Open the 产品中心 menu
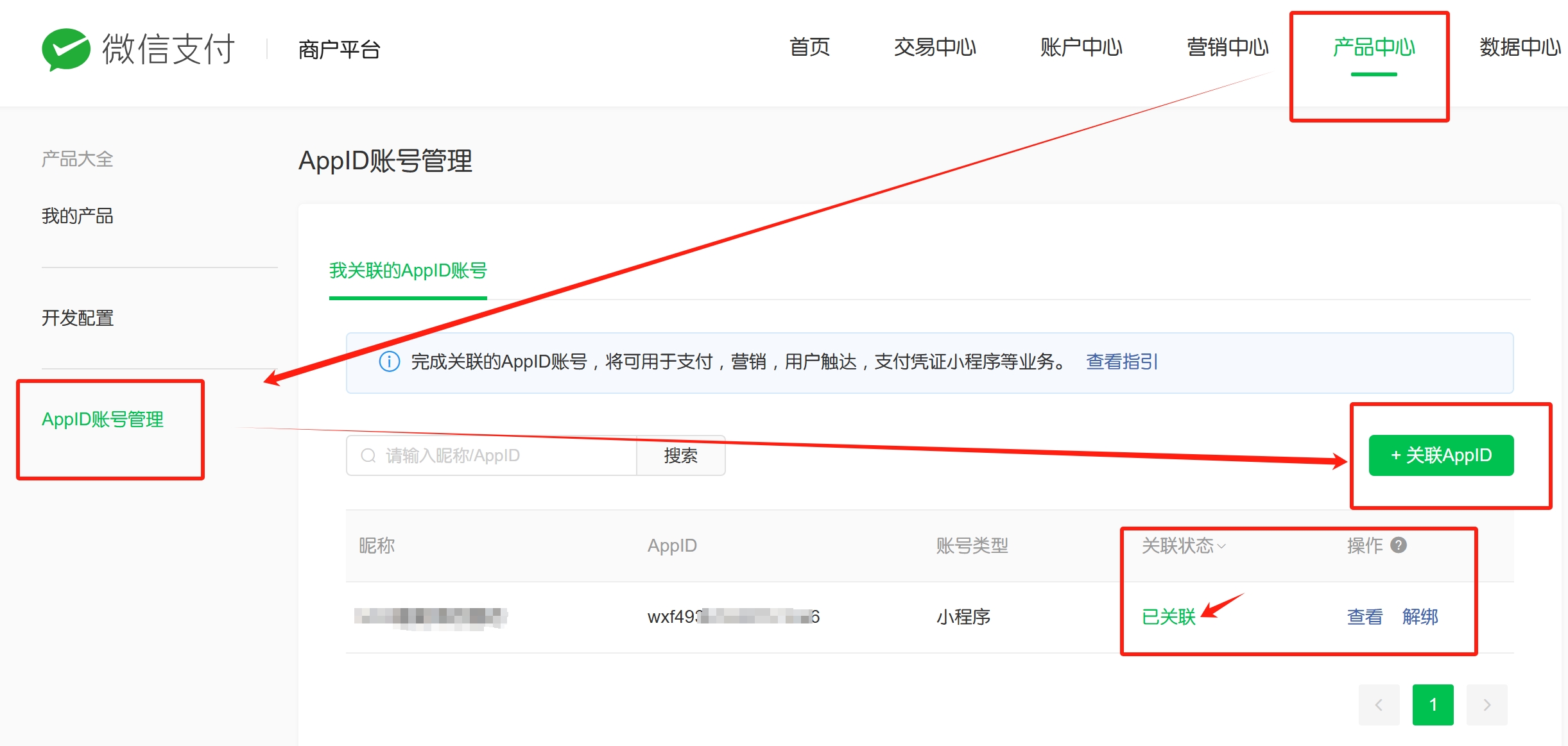 point(1374,47)
